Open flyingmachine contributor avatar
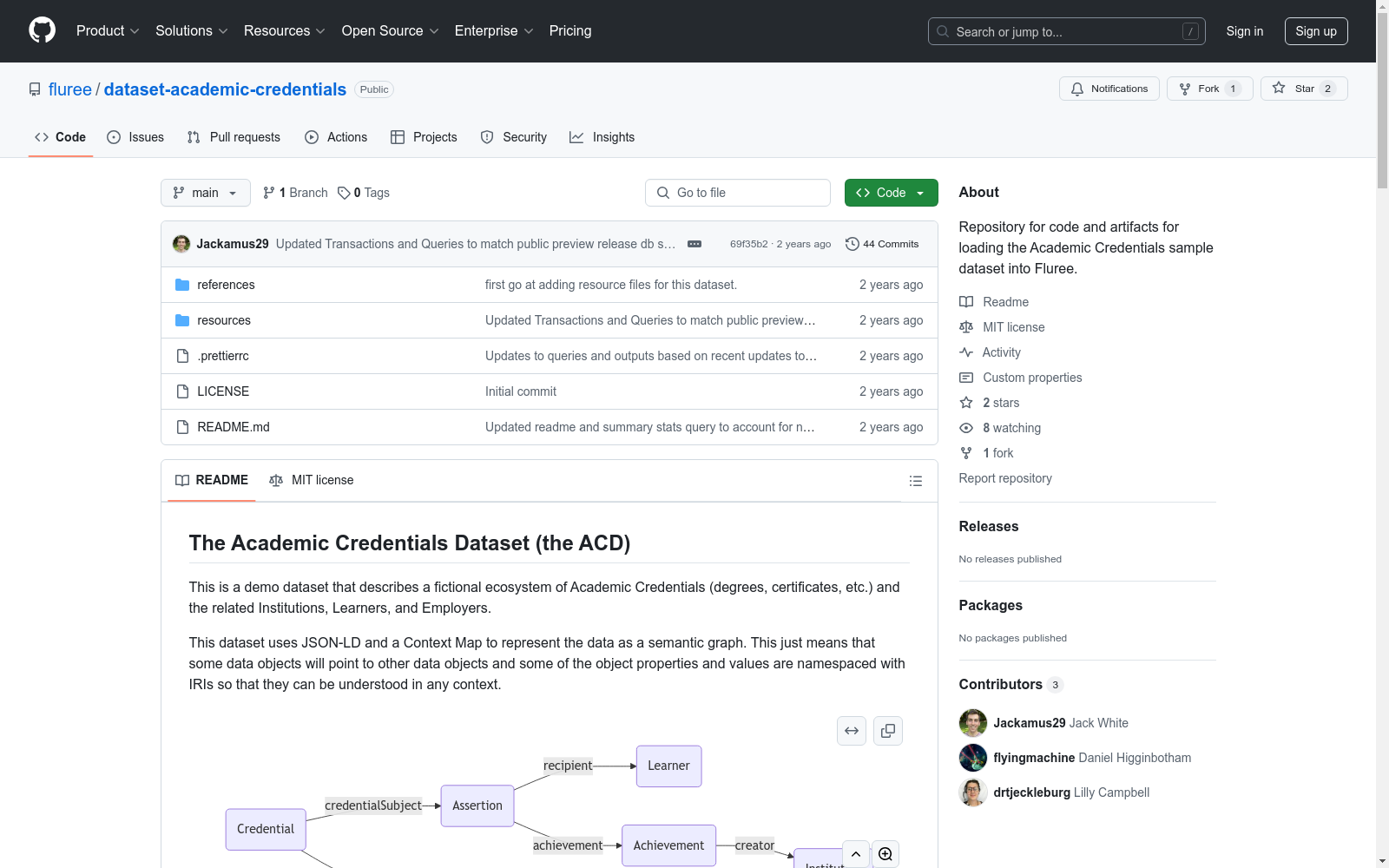 click(x=973, y=758)
